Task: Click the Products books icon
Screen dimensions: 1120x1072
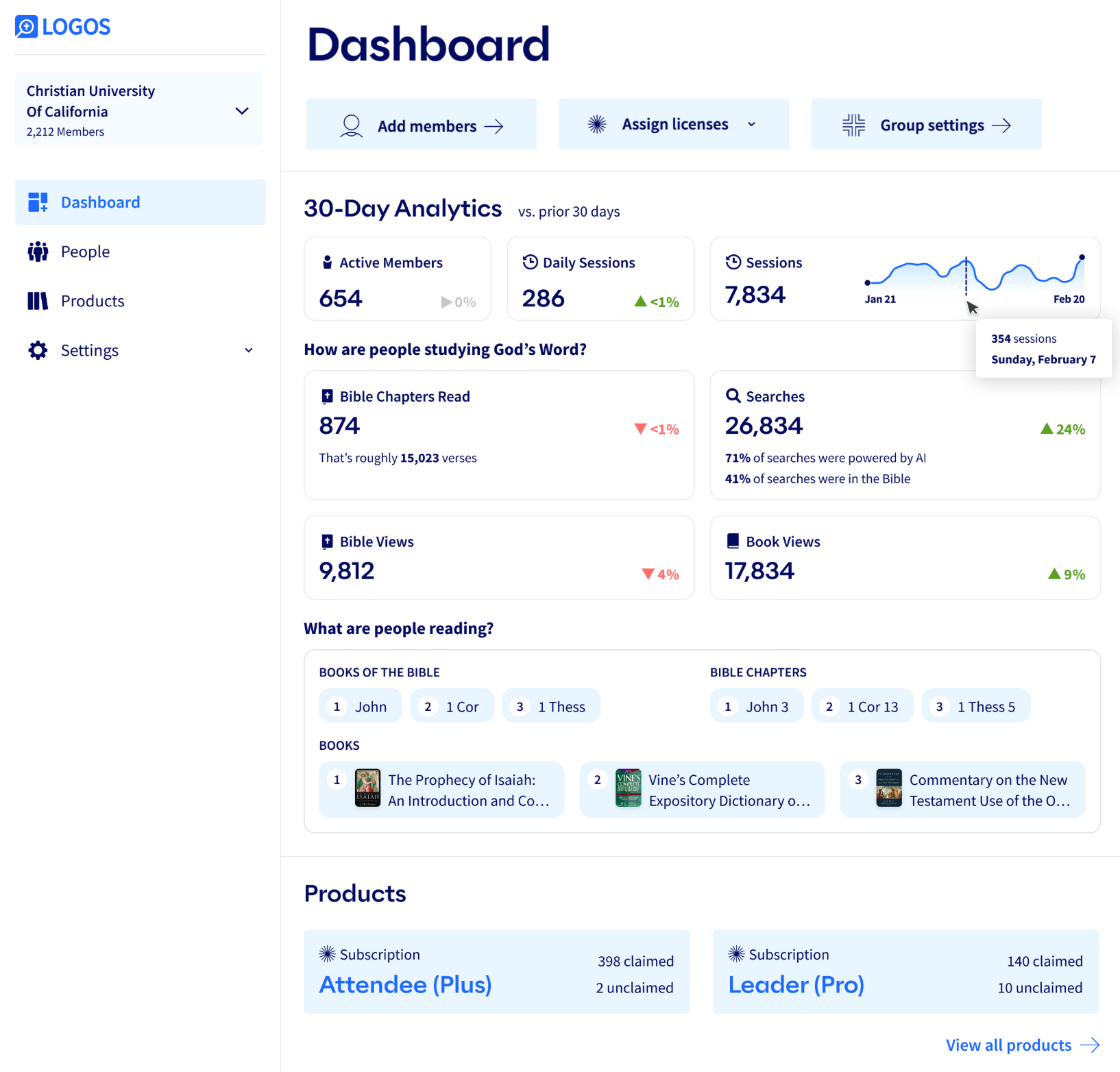Action: tap(38, 301)
